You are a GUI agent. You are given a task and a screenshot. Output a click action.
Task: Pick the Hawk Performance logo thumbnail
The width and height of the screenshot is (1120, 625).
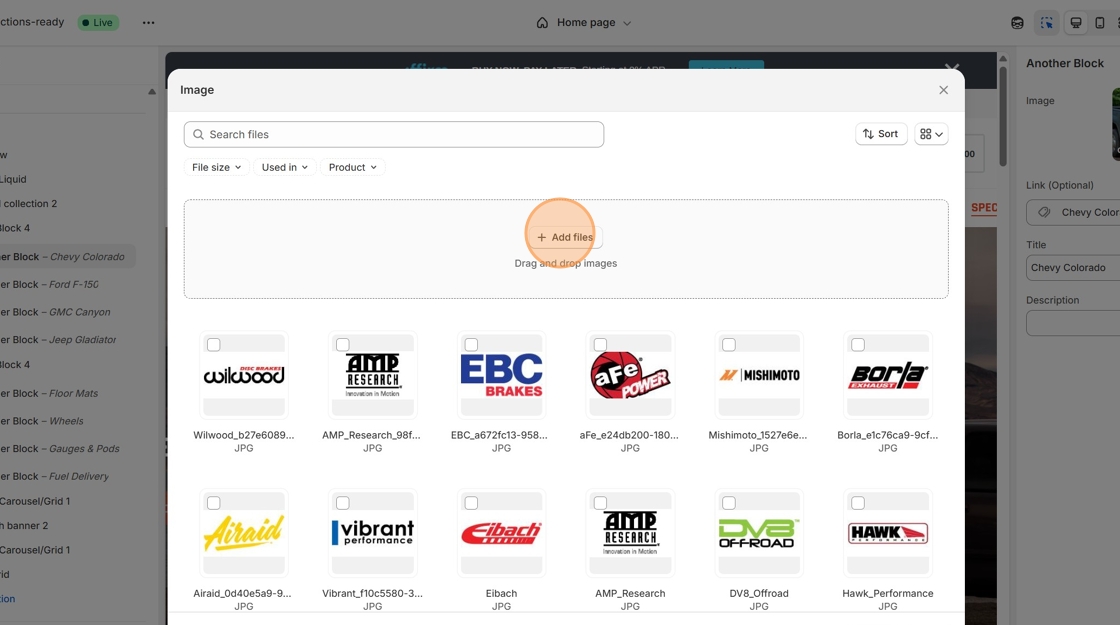pos(888,533)
